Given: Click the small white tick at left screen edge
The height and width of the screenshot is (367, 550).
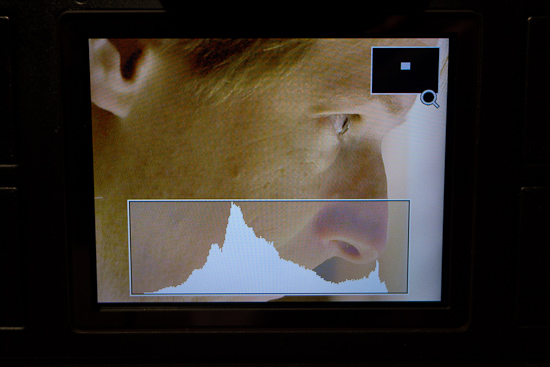Looking at the screenshot, I should click(99, 198).
